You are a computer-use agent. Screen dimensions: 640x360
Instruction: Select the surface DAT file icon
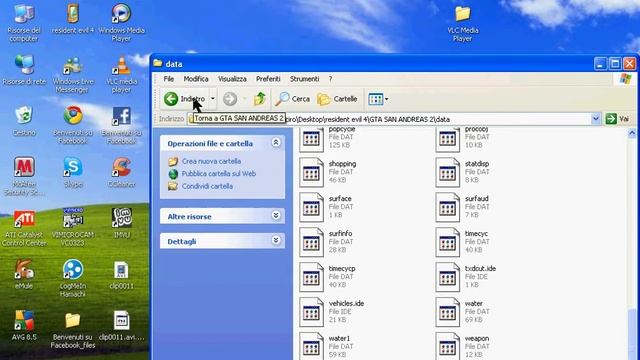(x=311, y=208)
